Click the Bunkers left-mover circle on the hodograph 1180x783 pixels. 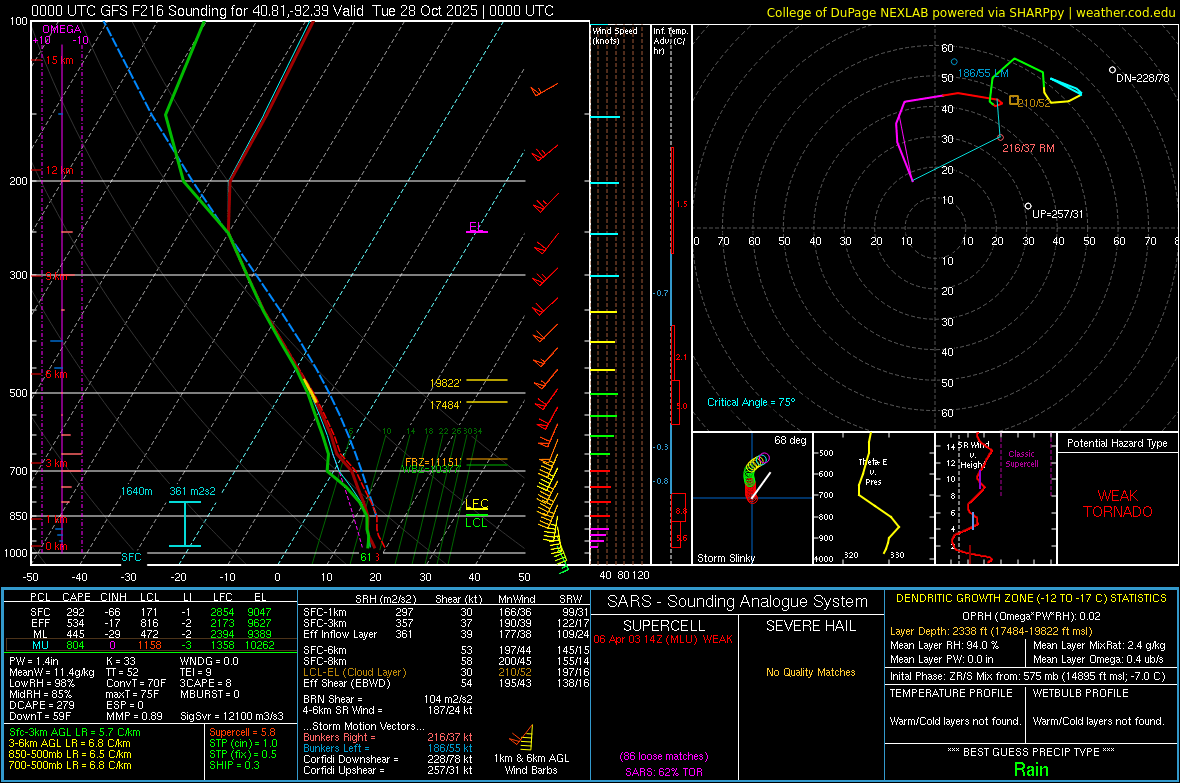(954, 62)
